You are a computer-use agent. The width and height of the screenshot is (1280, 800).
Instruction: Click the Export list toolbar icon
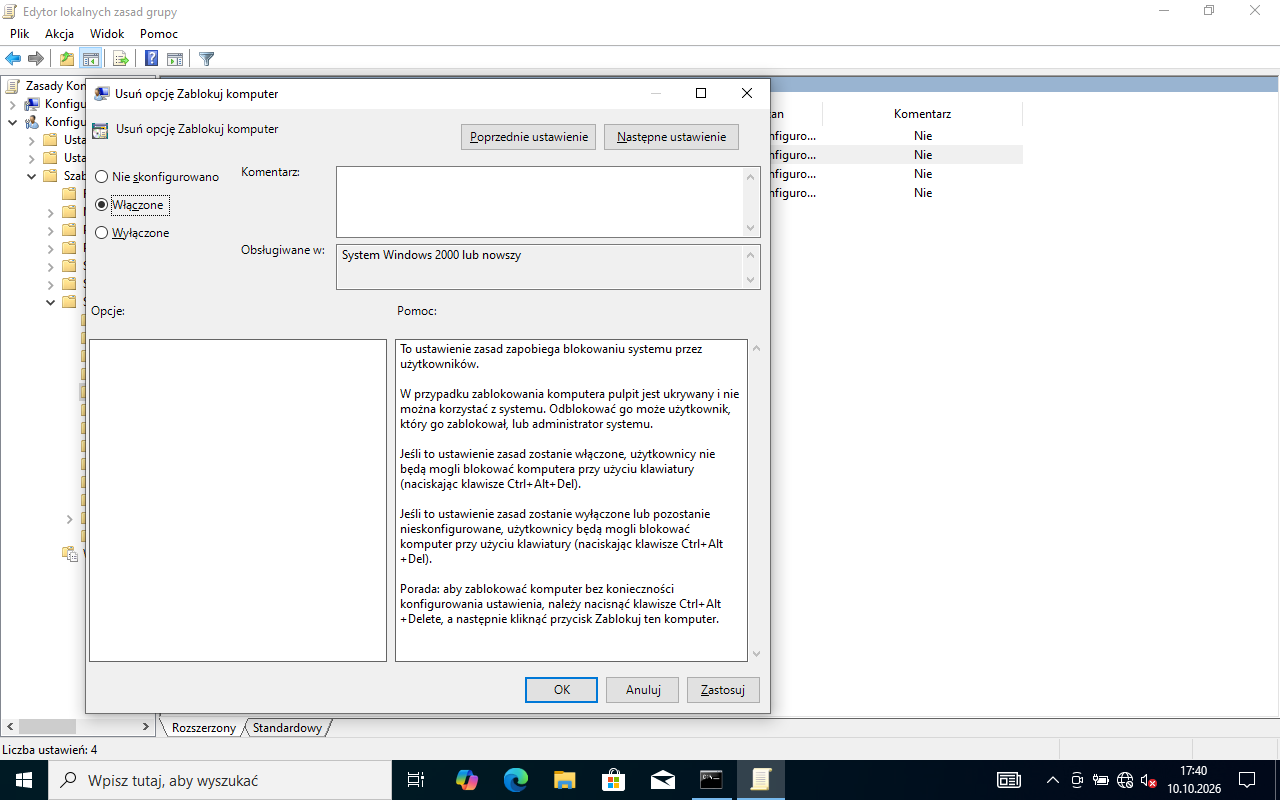[x=120, y=59]
